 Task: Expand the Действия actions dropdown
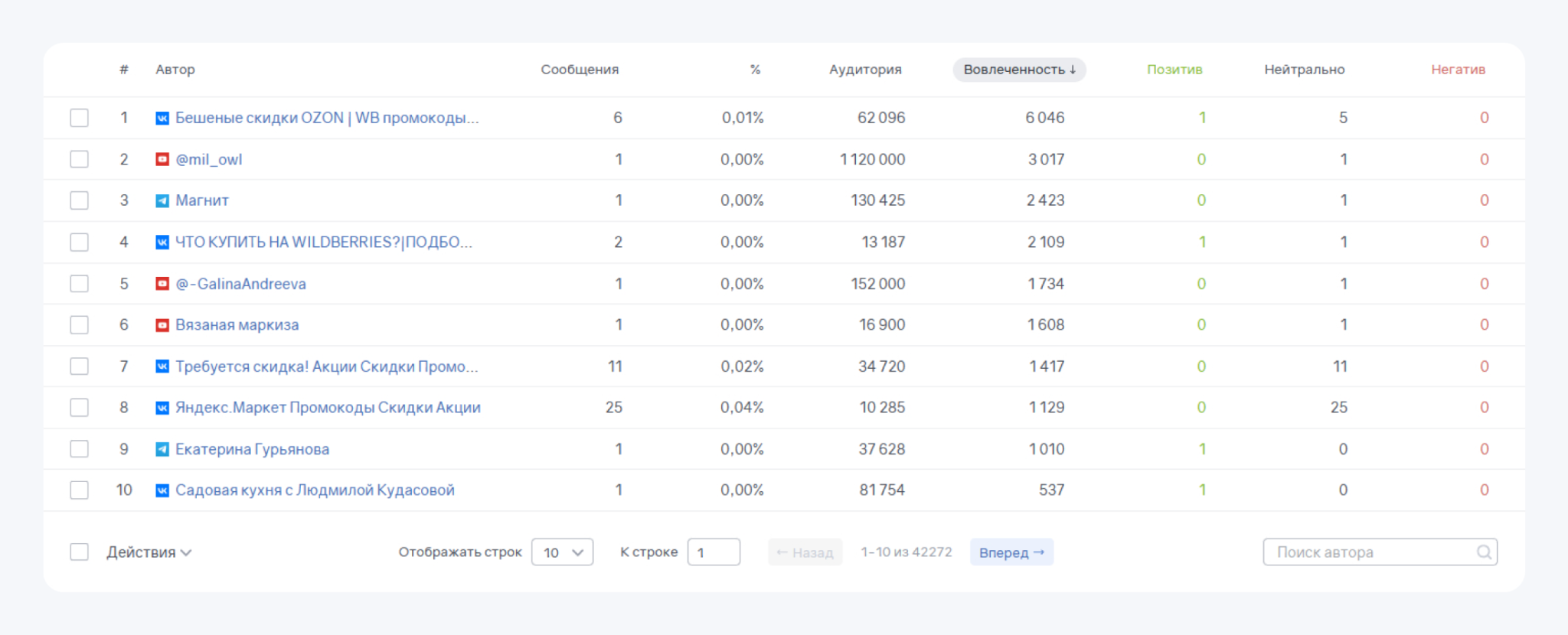(149, 552)
